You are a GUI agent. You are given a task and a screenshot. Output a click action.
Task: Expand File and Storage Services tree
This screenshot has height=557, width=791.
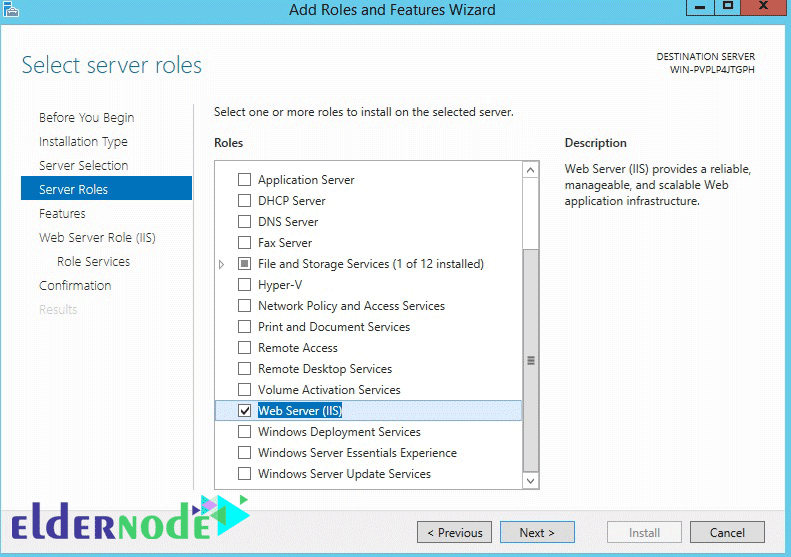221,264
